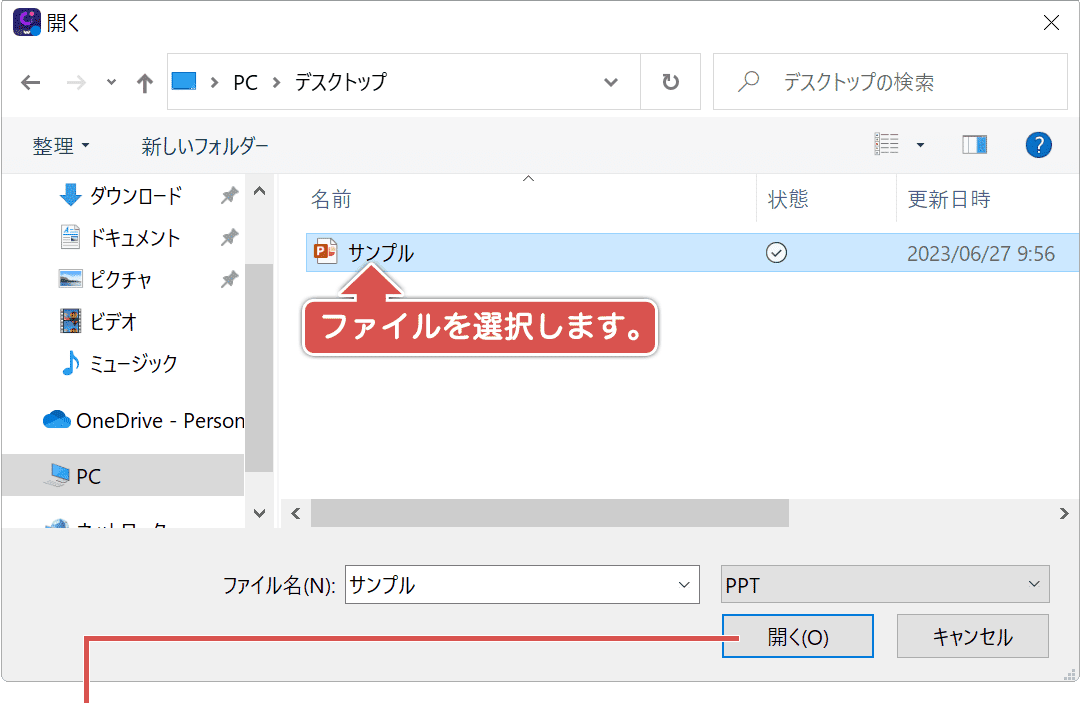Click the Up one level arrow
1081x703 pixels.
pyautogui.click(x=144, y=82)
